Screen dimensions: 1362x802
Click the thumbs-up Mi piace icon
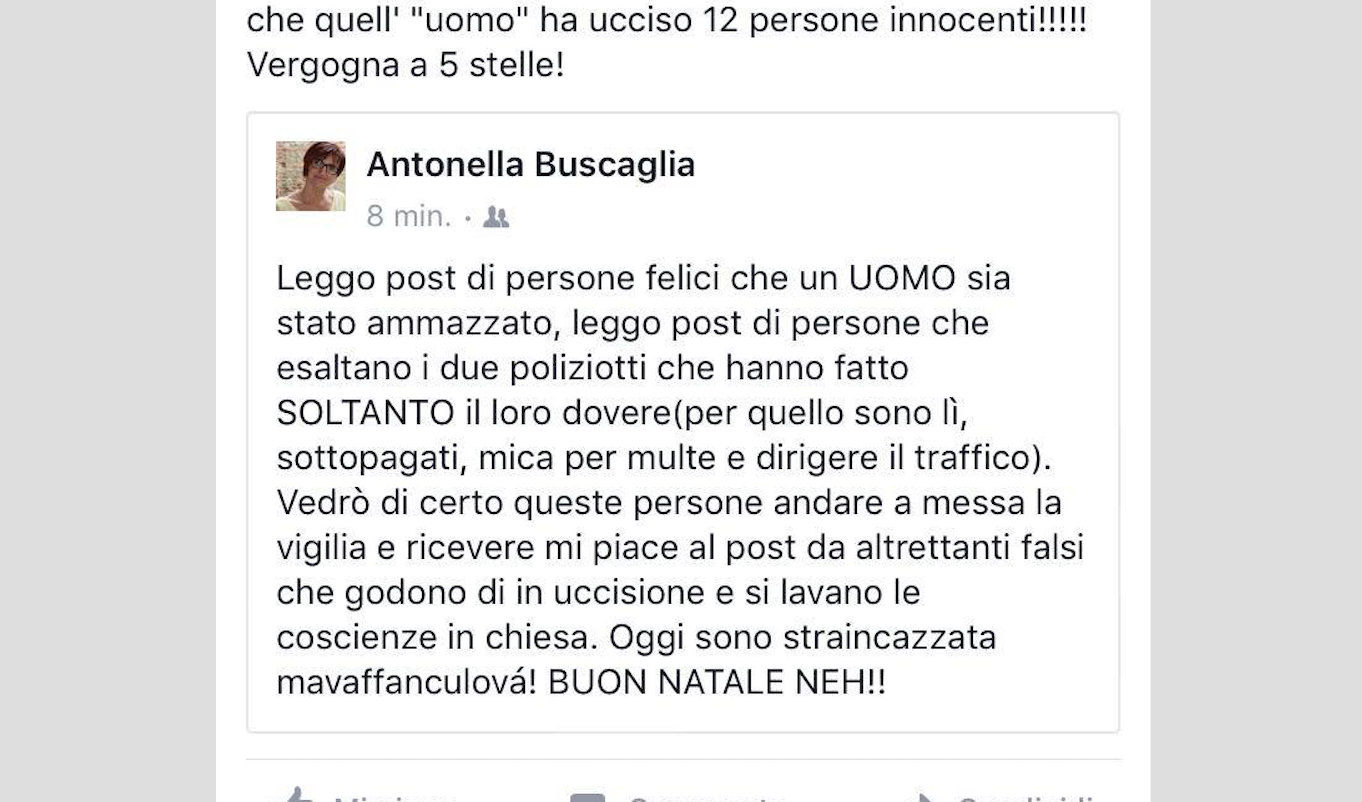[296, 796]
